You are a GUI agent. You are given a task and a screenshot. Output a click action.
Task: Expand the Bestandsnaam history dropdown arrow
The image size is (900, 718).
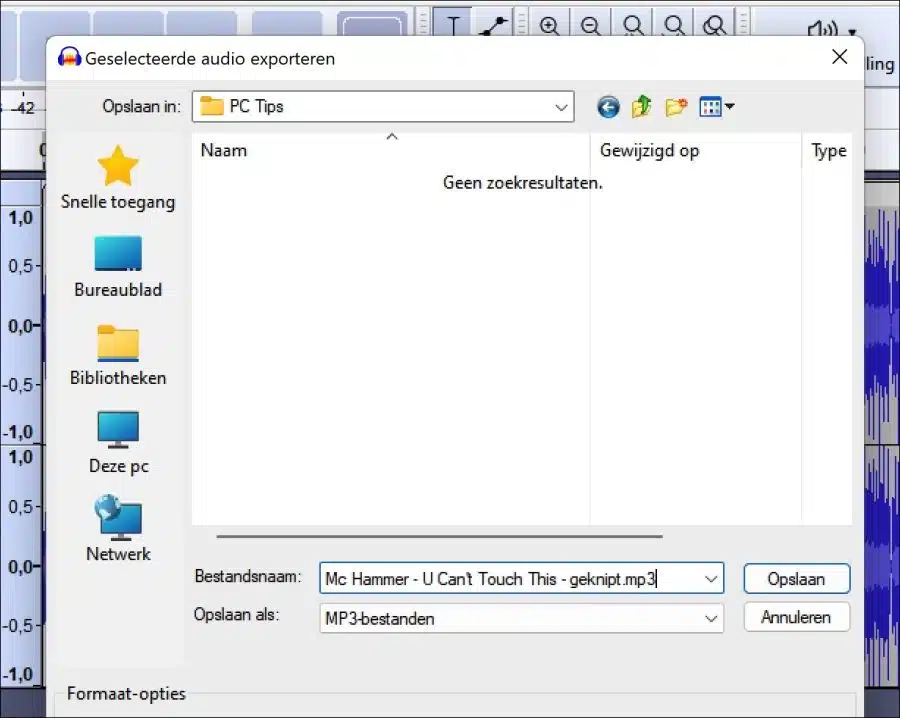pyautogui.click(x=711, y=579)
